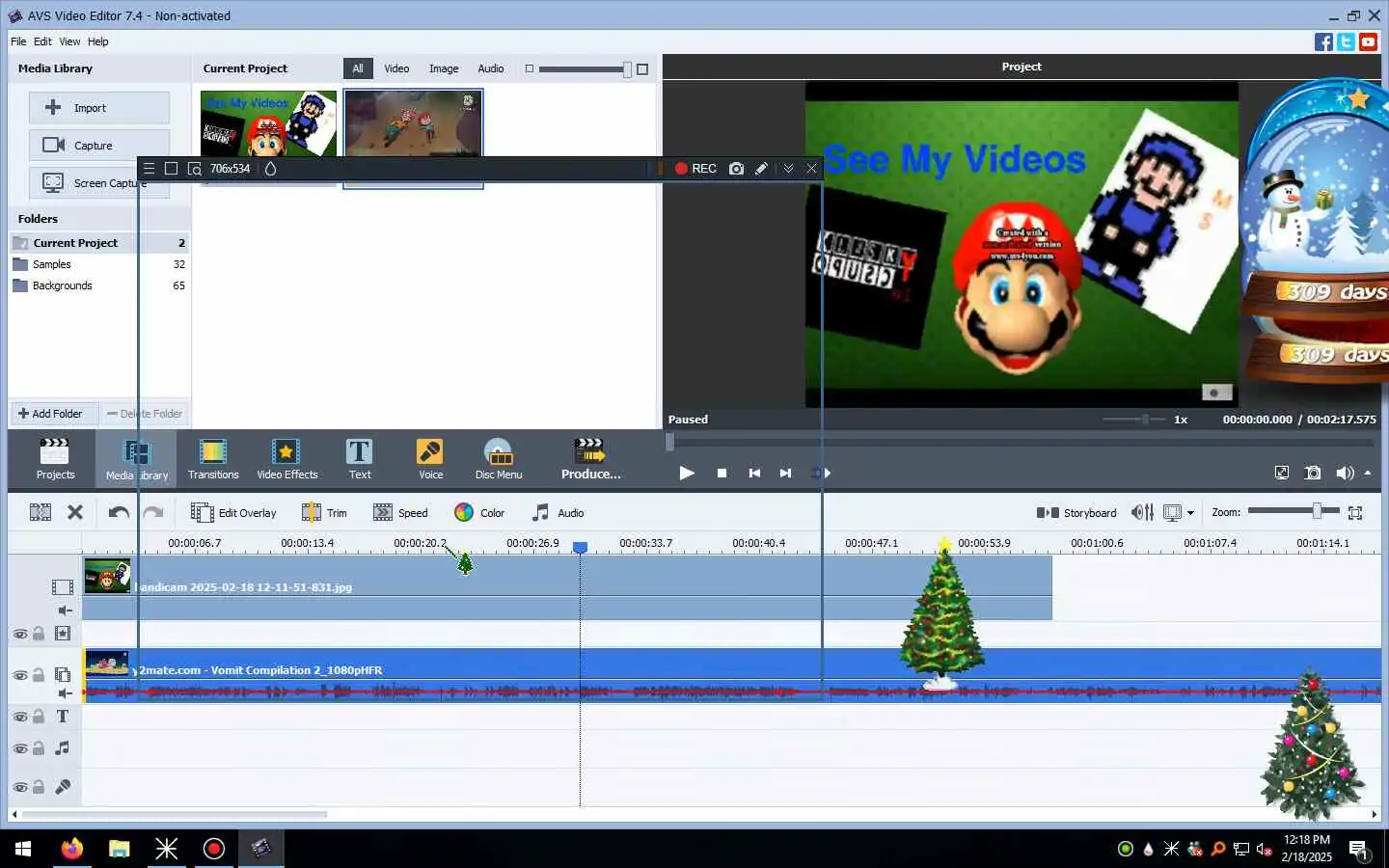Open the Voice recording tool
This screenshot has height=868, width=1389.
point(430,459)
